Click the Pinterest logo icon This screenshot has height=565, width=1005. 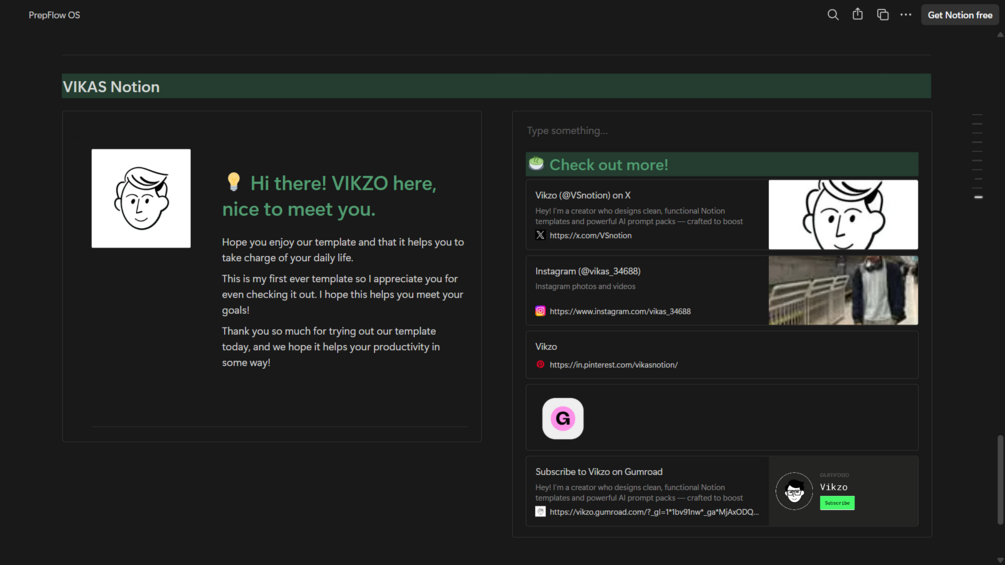(x=540, y=364)
